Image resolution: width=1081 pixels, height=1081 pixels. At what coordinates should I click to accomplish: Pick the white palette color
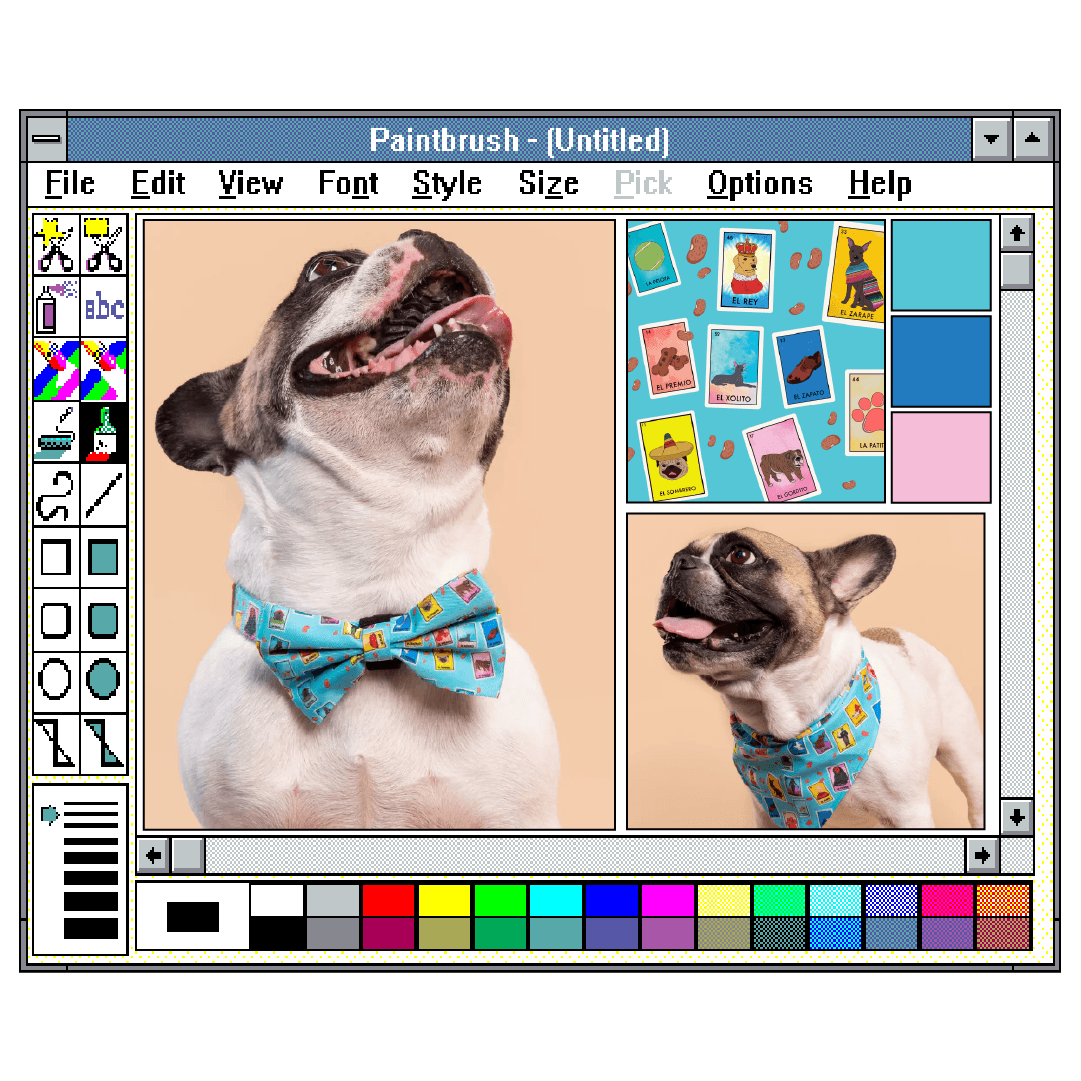pyautogui.click(x=276, y=900)
